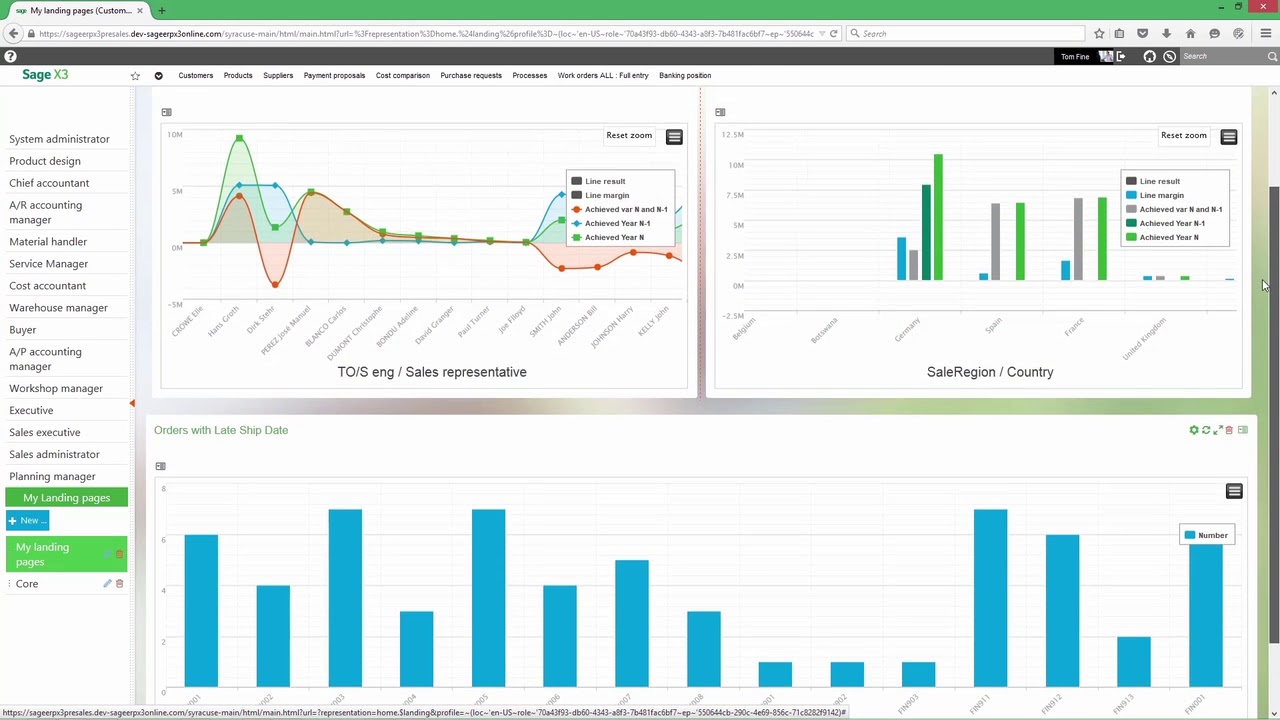Click the trash icon beside Core
Viewport: 1280px width, 720px height.
pyautogui.click(x=119, y=584)
